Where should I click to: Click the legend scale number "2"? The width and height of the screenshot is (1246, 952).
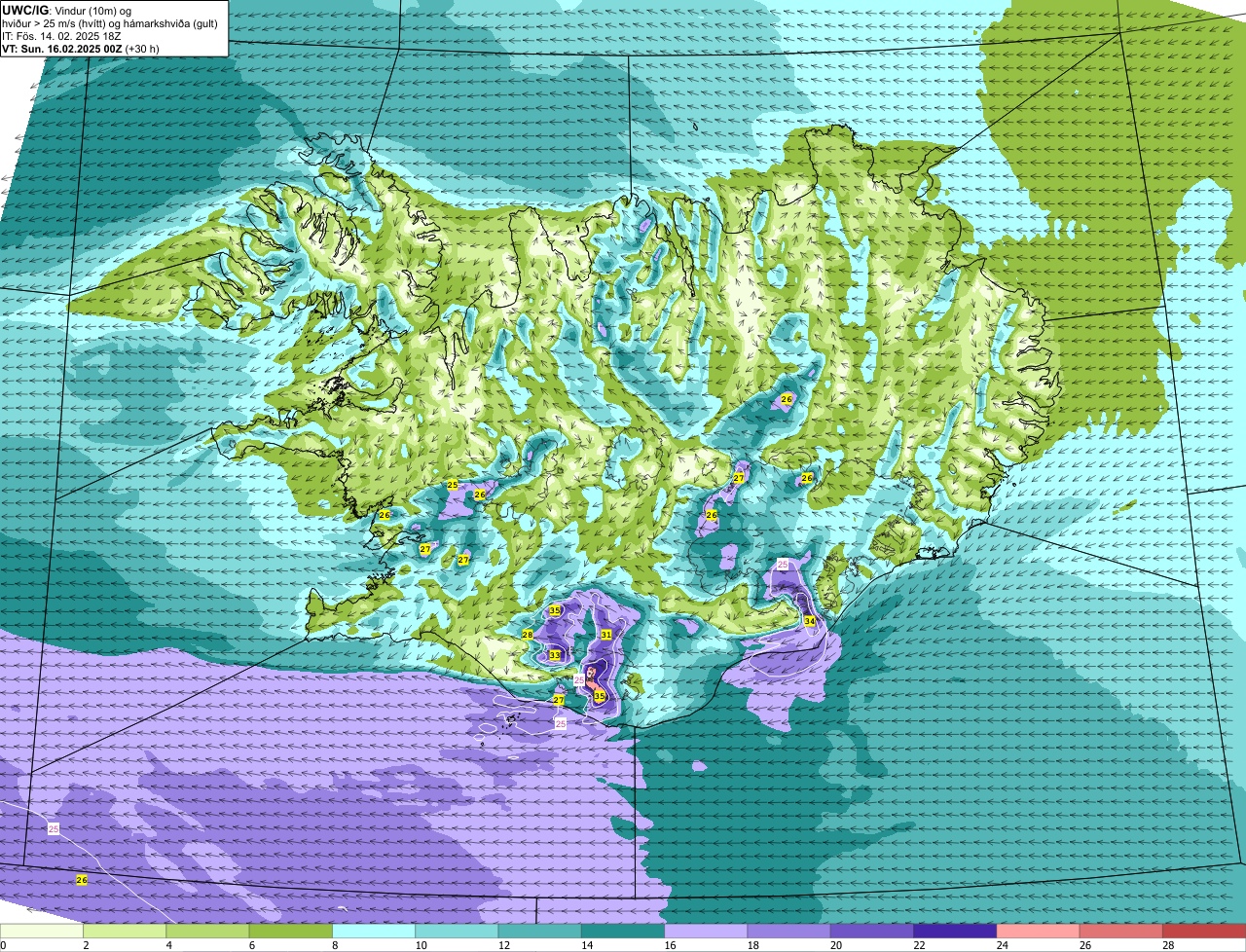click(86, 945)
